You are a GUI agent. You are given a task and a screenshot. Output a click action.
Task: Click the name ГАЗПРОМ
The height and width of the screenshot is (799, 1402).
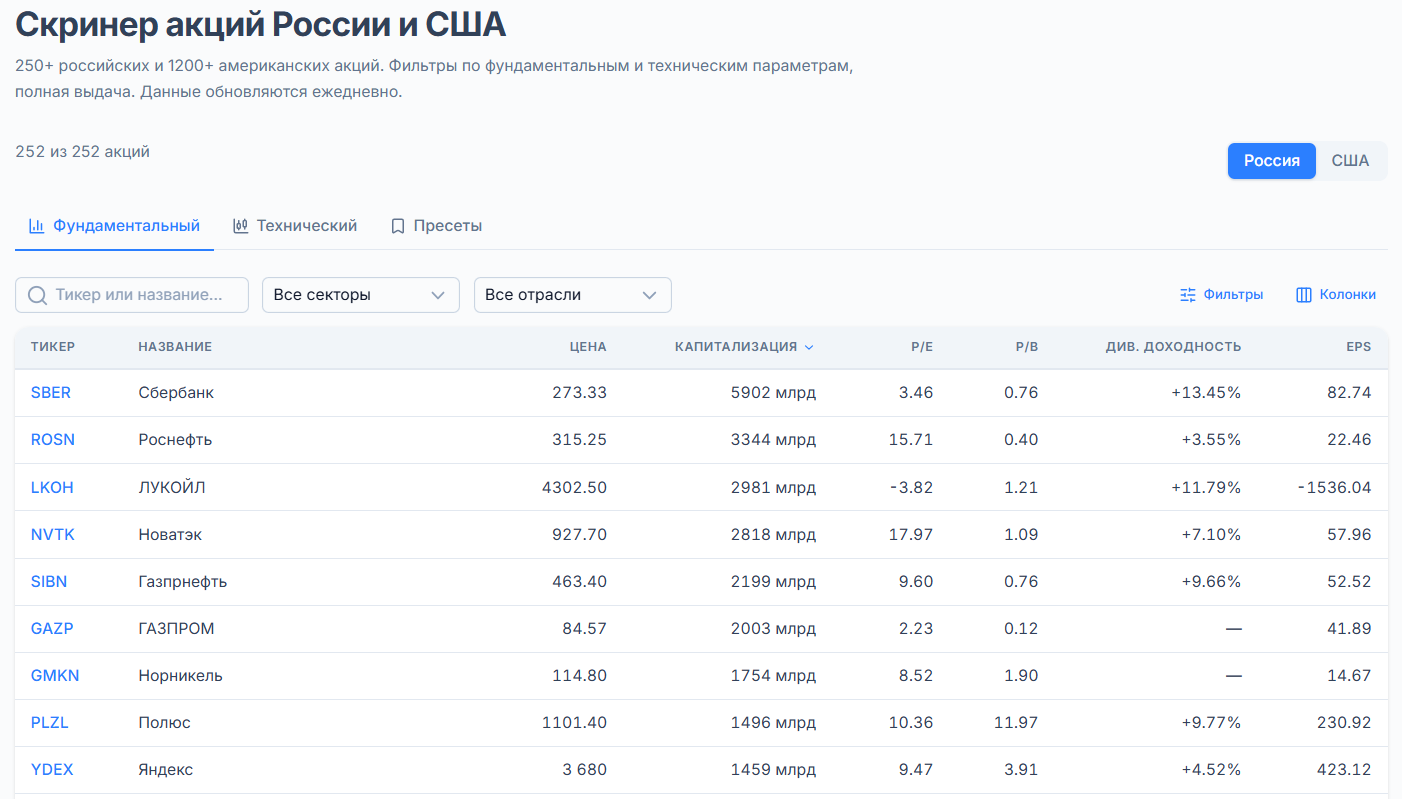(x=176, y=629)
